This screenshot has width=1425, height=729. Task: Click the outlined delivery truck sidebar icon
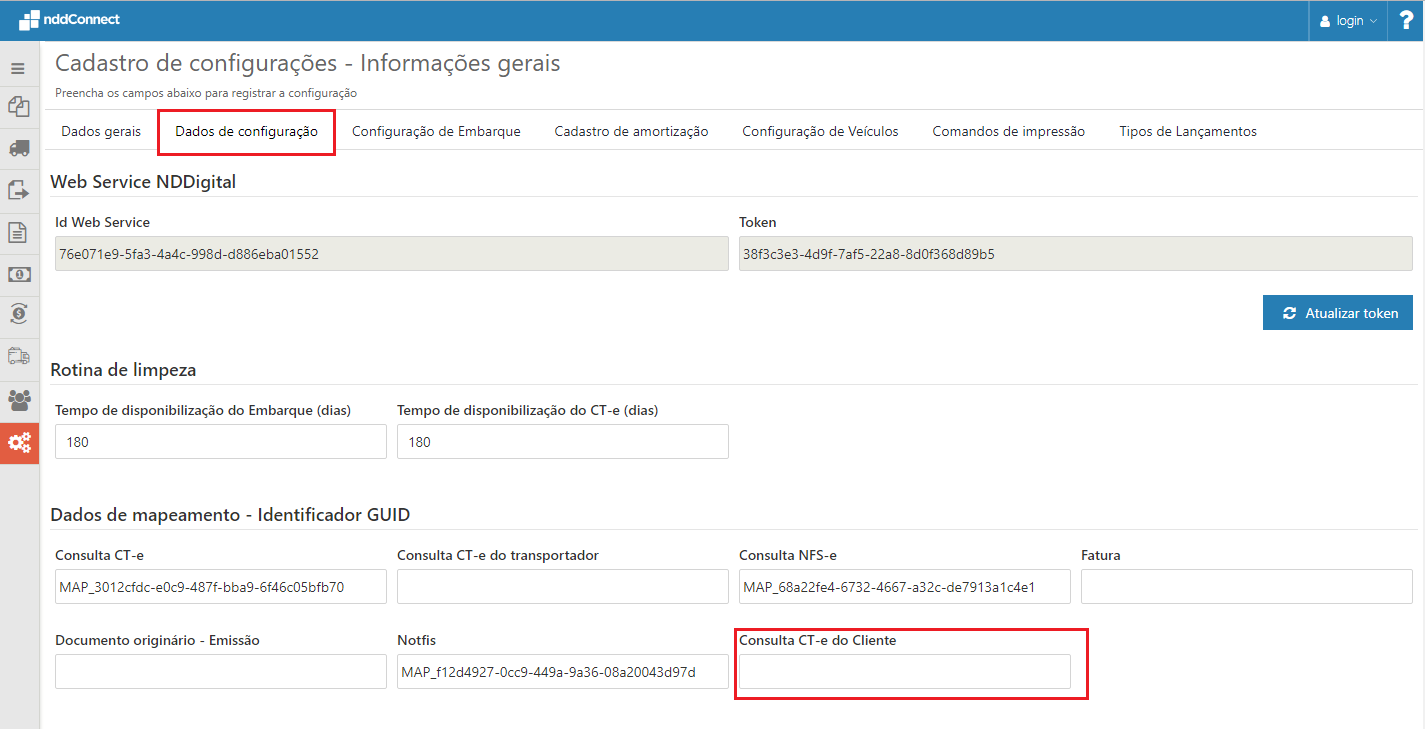coord(18,356)
